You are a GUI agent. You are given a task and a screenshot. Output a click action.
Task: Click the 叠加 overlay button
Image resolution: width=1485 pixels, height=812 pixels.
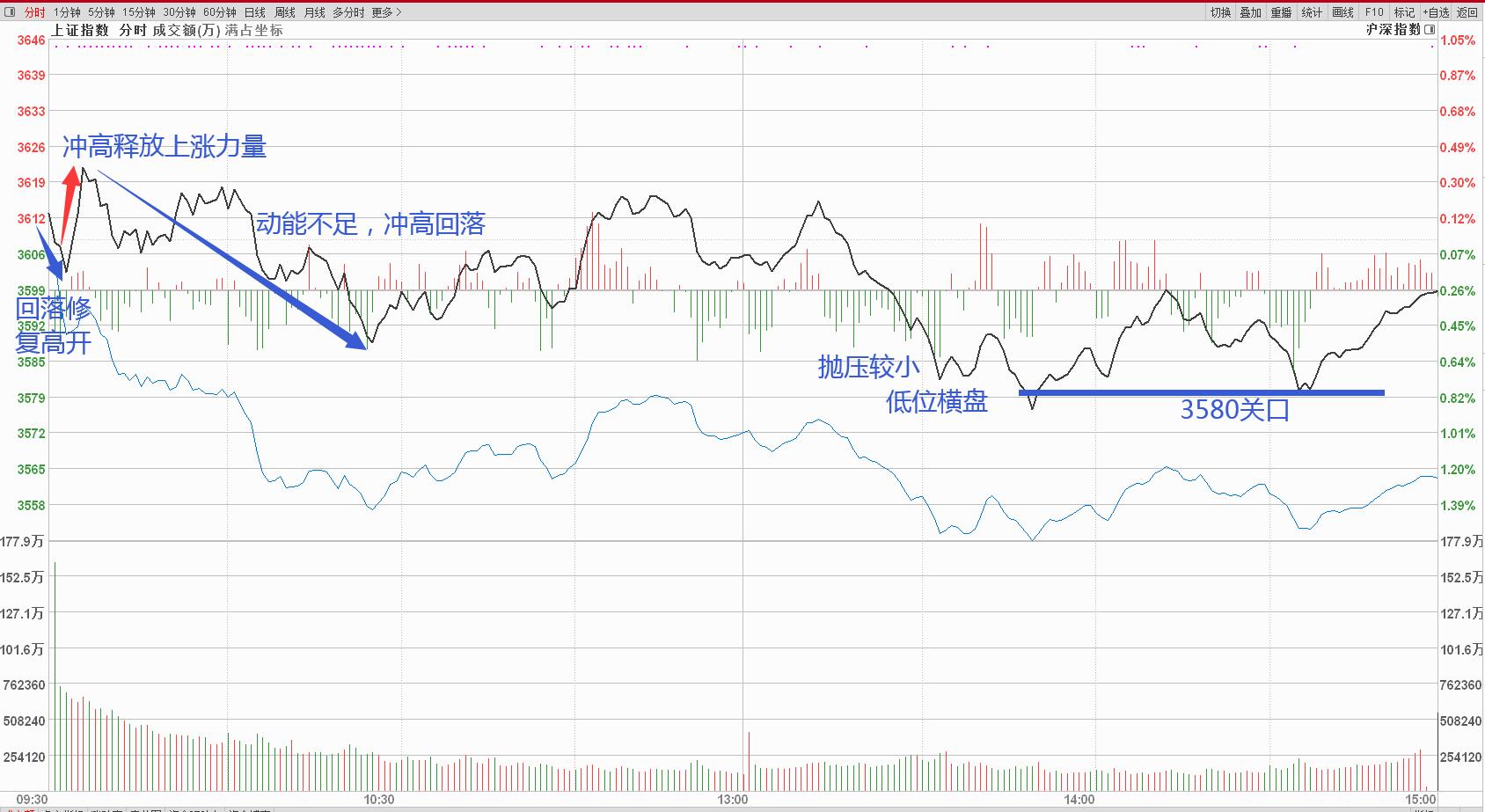click(x=1250, y=12)
